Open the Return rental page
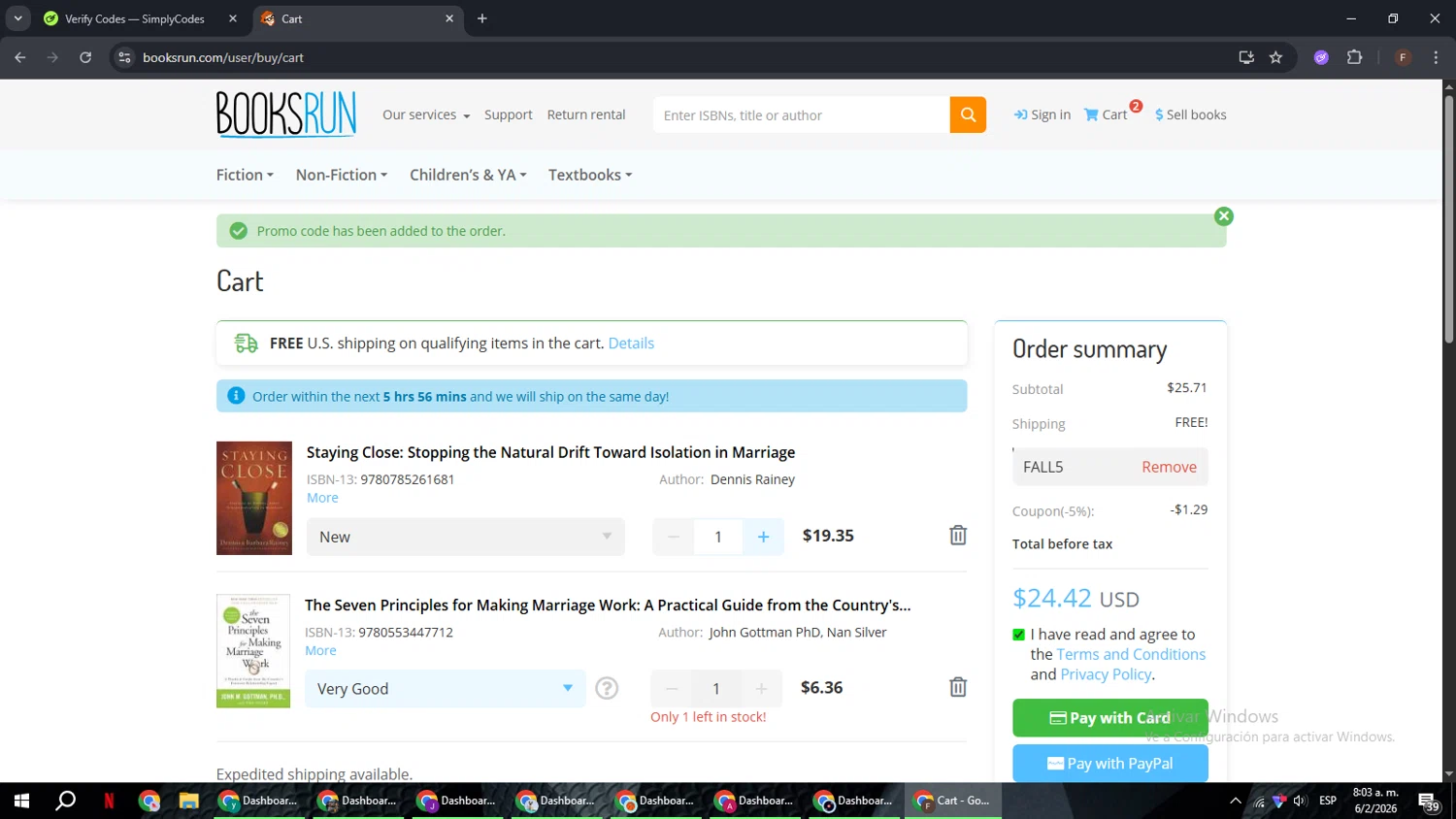The image size is (1456, 819). [x=586, y=115]
